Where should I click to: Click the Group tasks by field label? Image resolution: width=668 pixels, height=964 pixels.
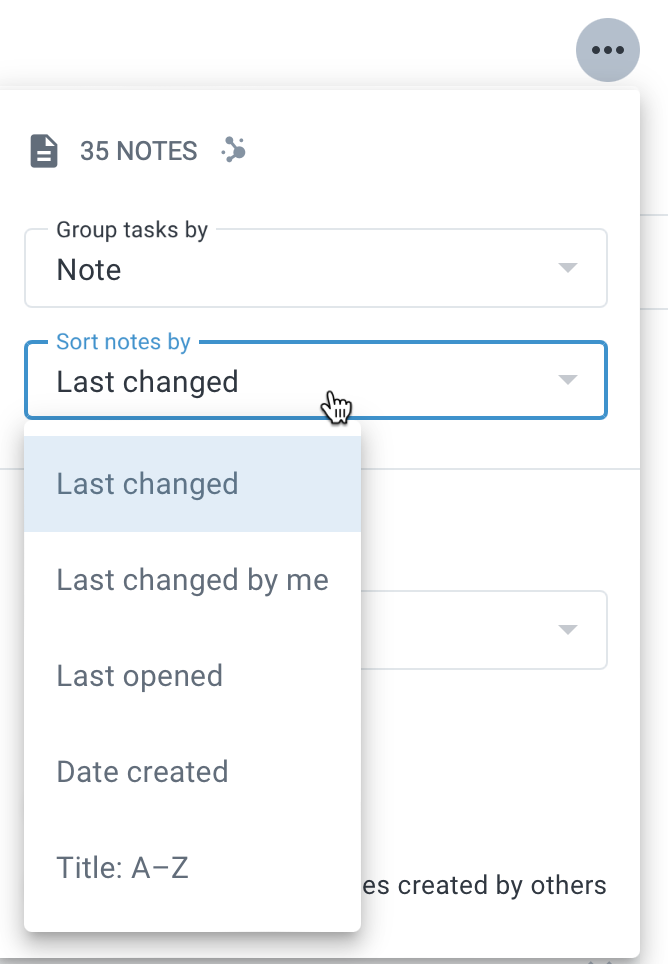(x=132, y=230)
